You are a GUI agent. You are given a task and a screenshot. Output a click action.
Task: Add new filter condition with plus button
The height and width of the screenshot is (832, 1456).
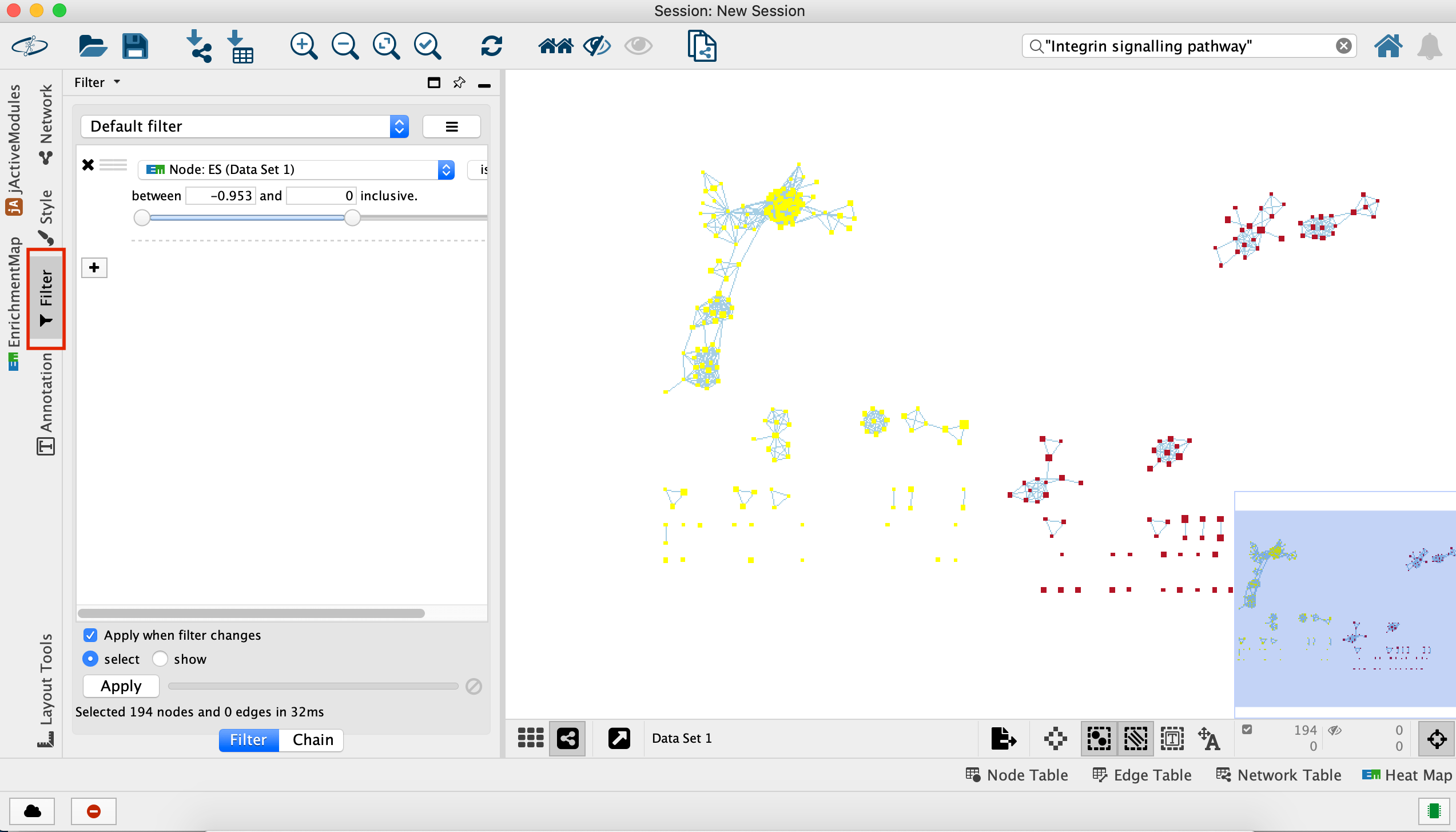tap(94, 267)
